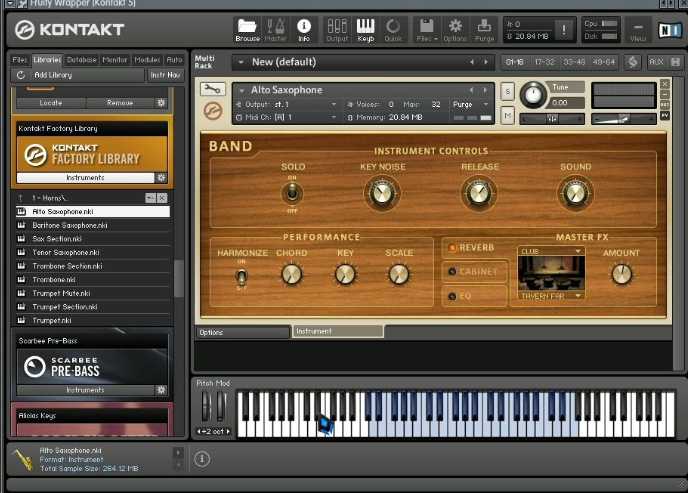688x493 pixels.
Task: Select rack page 01-16
Action: 515,62
